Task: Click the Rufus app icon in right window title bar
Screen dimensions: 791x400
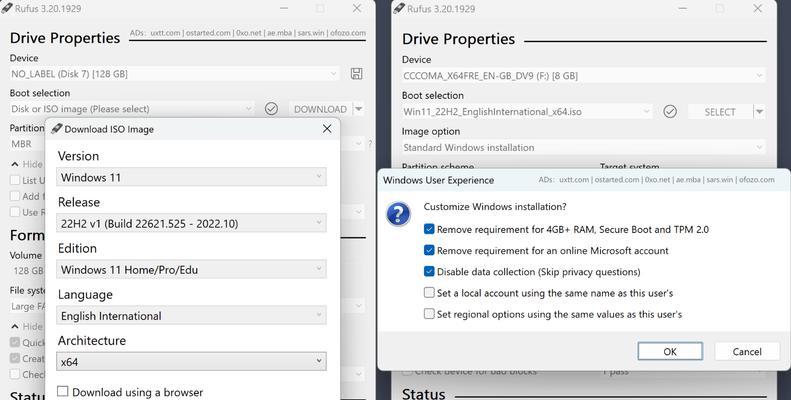Action: click(400, 8)
